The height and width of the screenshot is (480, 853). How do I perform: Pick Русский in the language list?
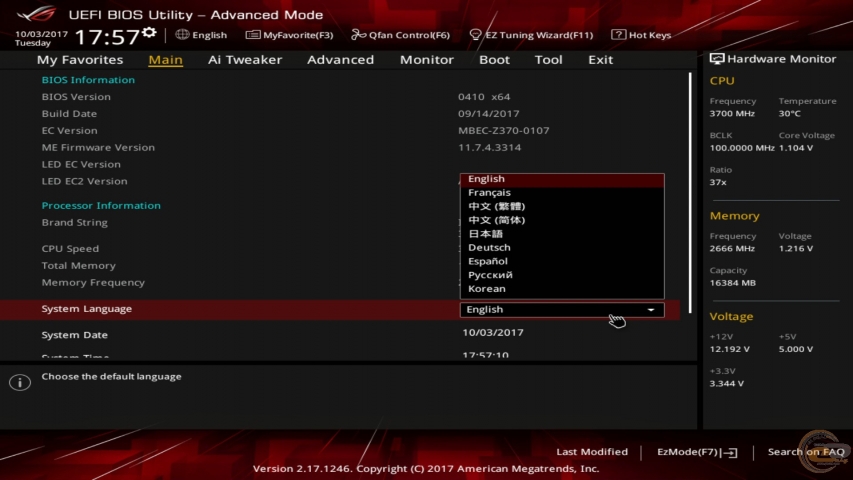pyautogui.click(x=562, y=275)
